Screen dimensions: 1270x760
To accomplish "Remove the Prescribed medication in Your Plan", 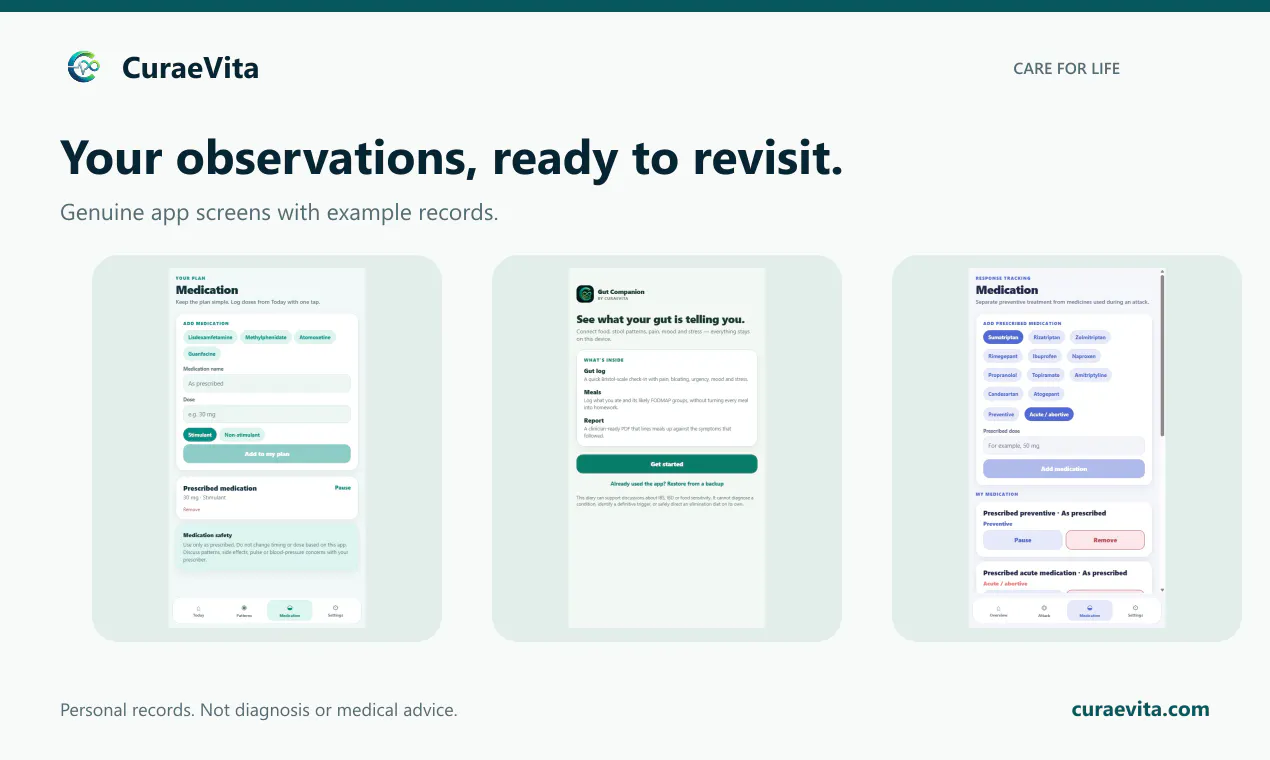I will (192, 509).
